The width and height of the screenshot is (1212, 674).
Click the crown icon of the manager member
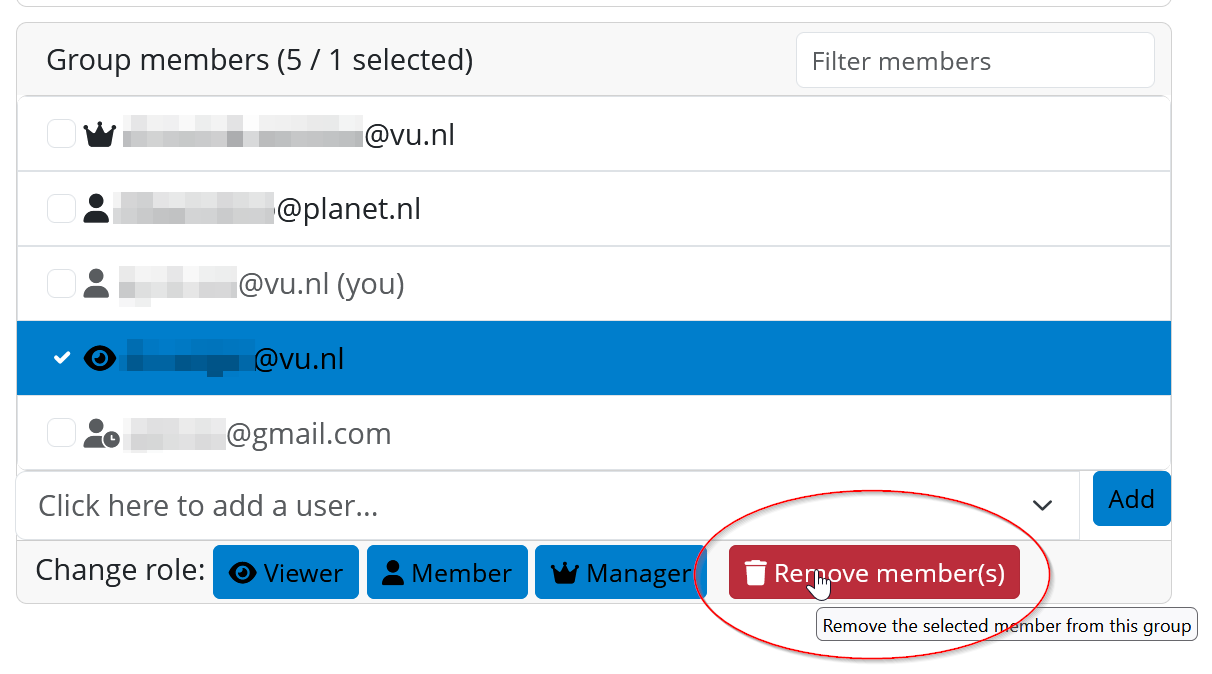(99, 134)
